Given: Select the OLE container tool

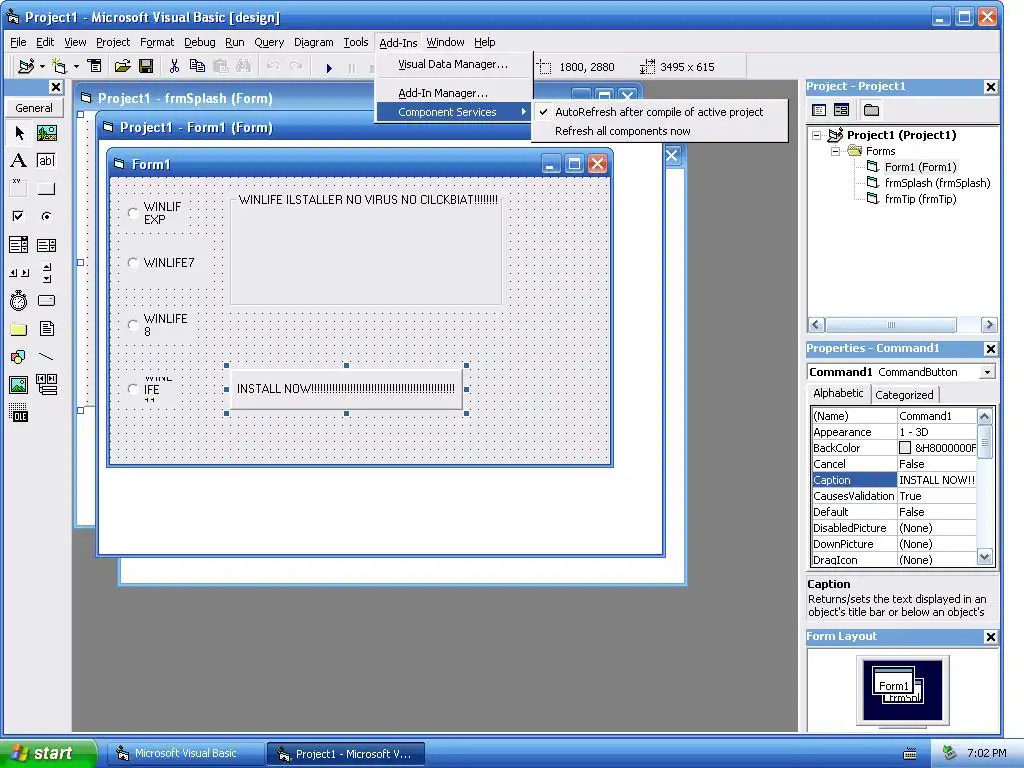Looking at the screenshot, I should click(19, 413).
